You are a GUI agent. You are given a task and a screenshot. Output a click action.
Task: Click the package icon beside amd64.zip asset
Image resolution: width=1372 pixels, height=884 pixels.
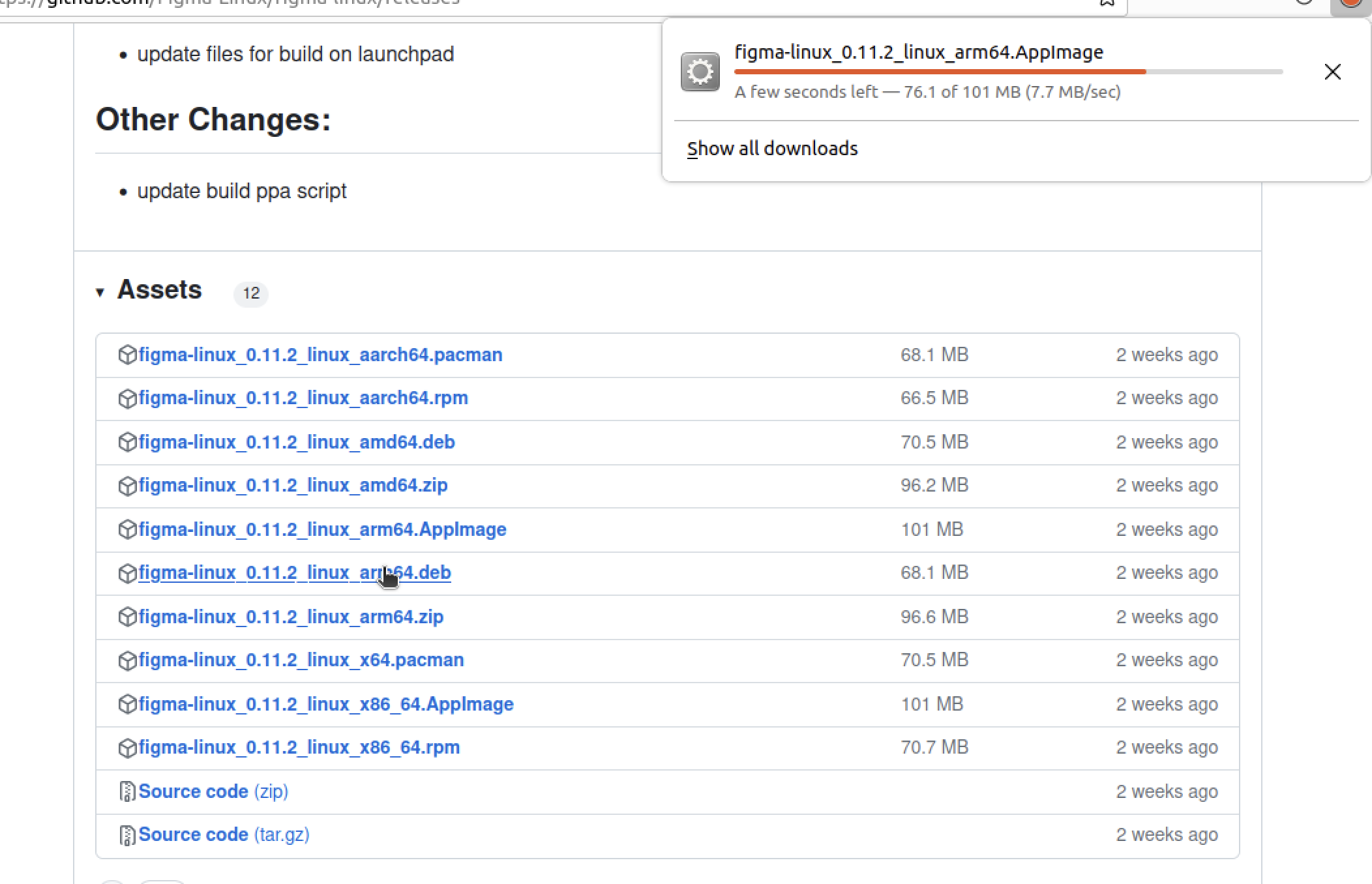point(127,486)
